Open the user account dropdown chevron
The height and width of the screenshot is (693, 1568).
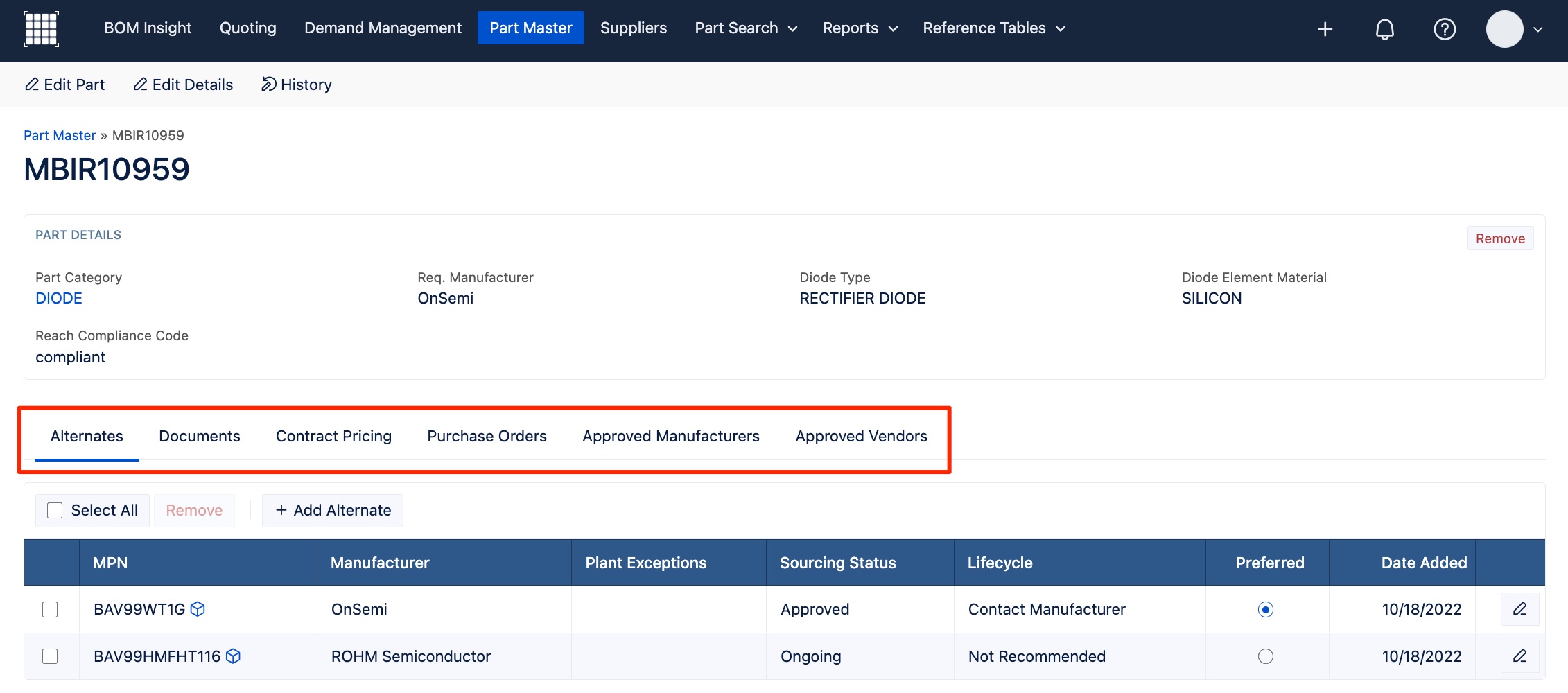point(1538,30)
